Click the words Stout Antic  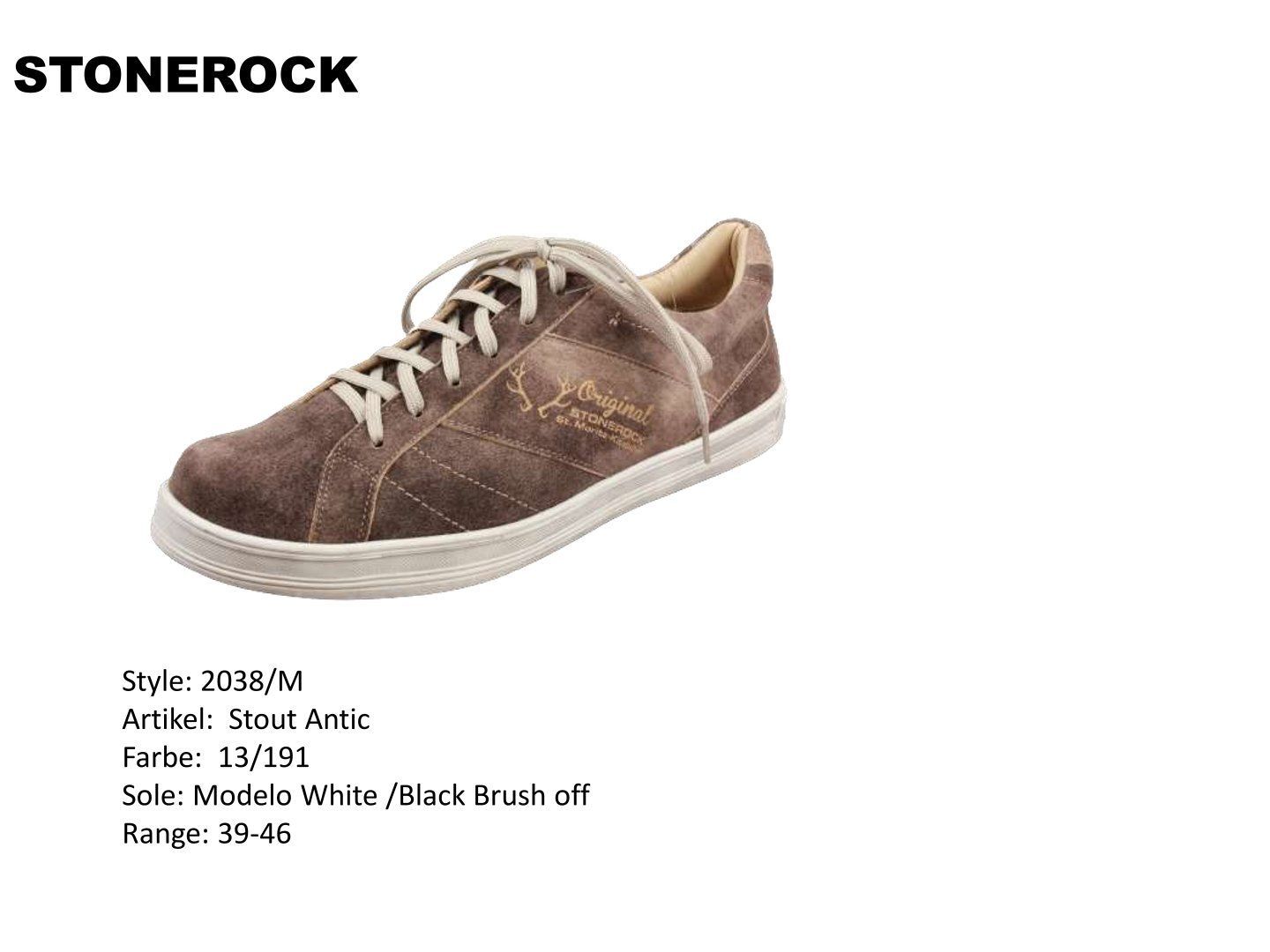pyautogui.click(x=299, y=719)
